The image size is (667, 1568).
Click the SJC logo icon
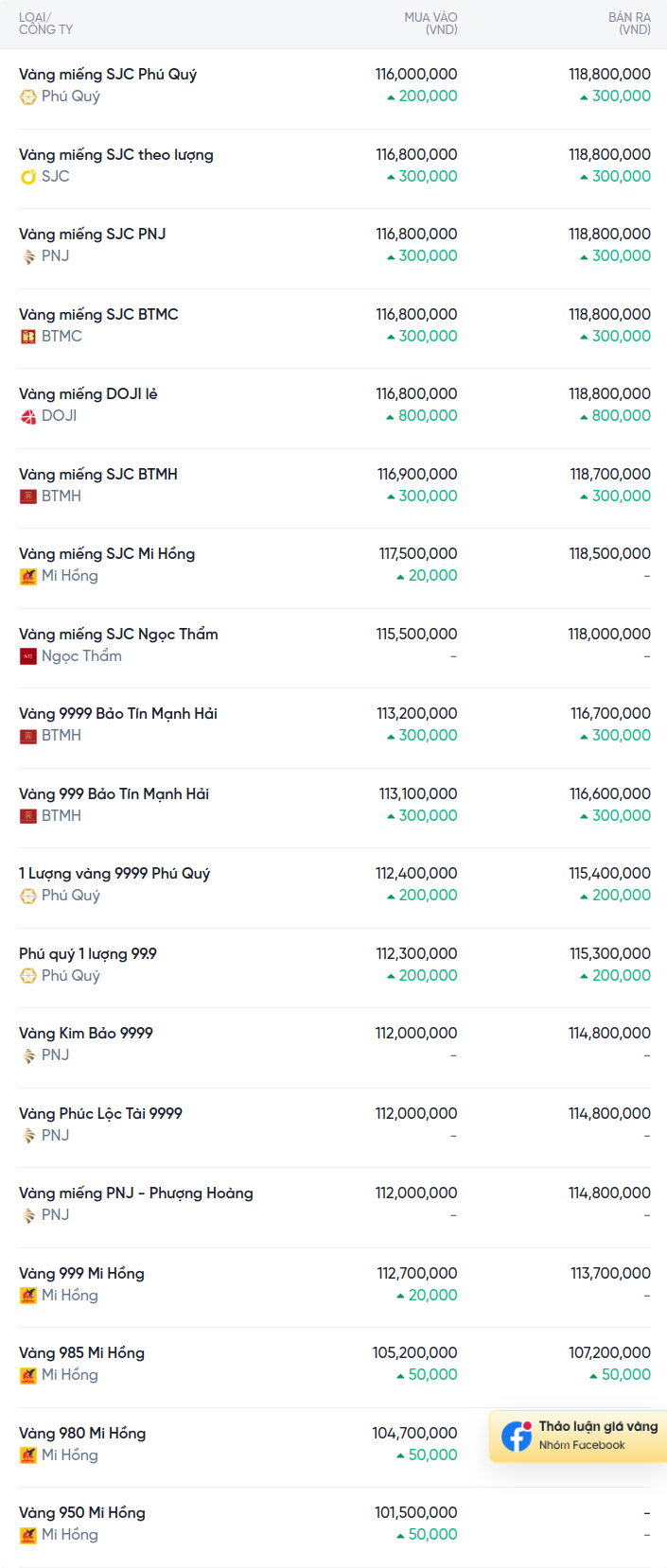pyautogui.click(x=28, y=177)
